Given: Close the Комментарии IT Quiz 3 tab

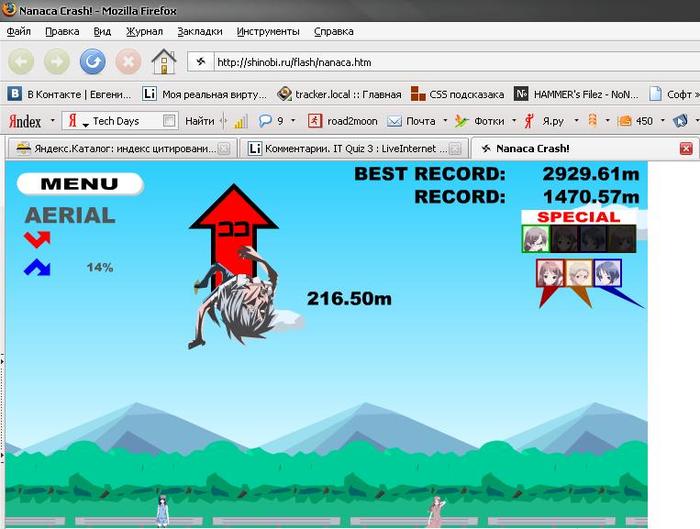Looking at the screenshot, I should click(454, 149).
